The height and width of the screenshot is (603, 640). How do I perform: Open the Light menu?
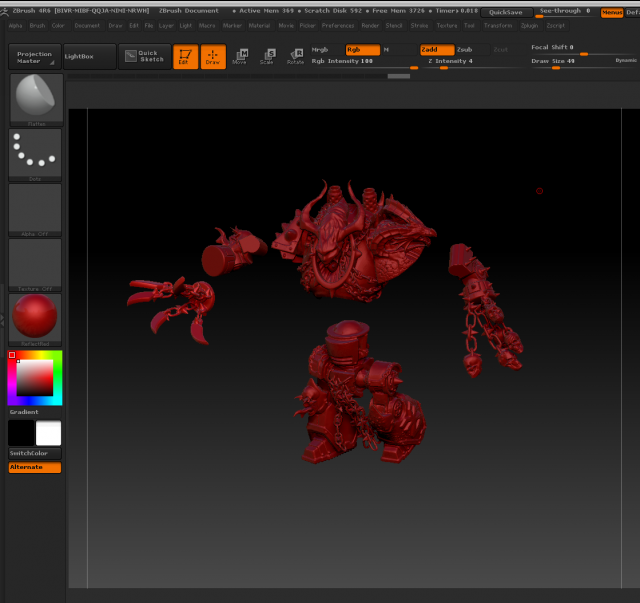pos(186,26)
